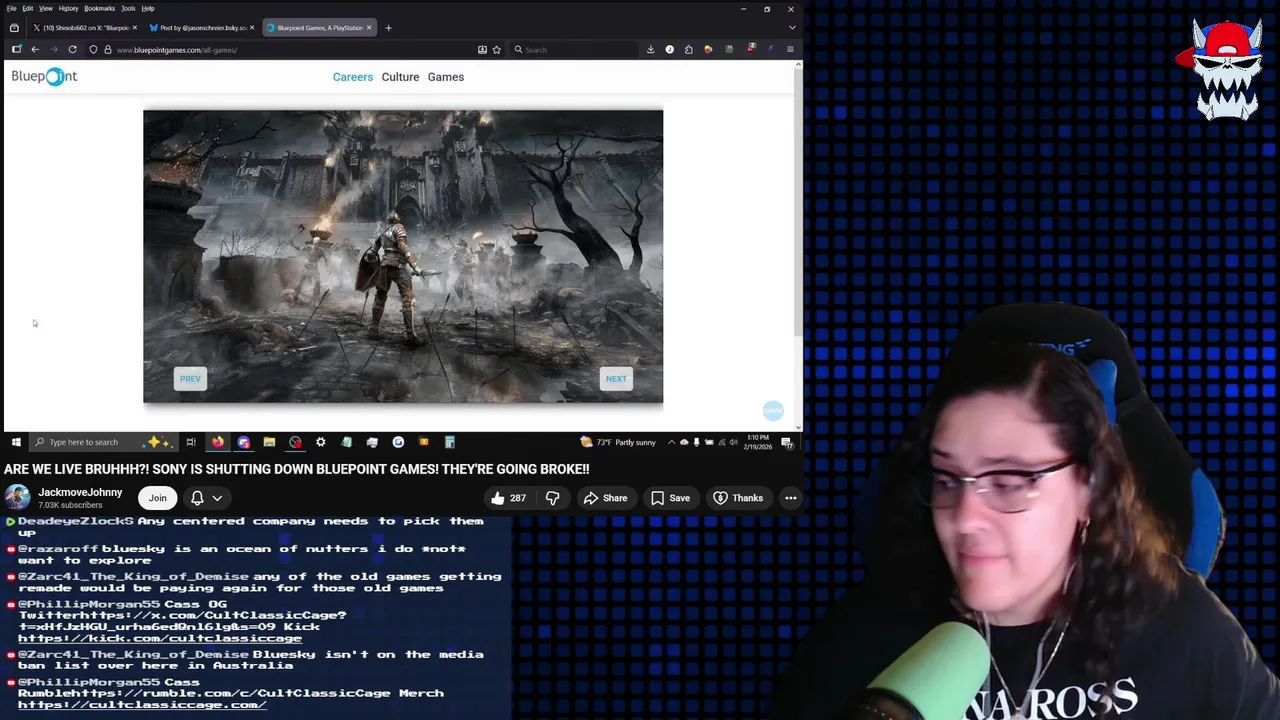
Task: Expand the notification dropdown chevron
Action: (x=217, y=498)
